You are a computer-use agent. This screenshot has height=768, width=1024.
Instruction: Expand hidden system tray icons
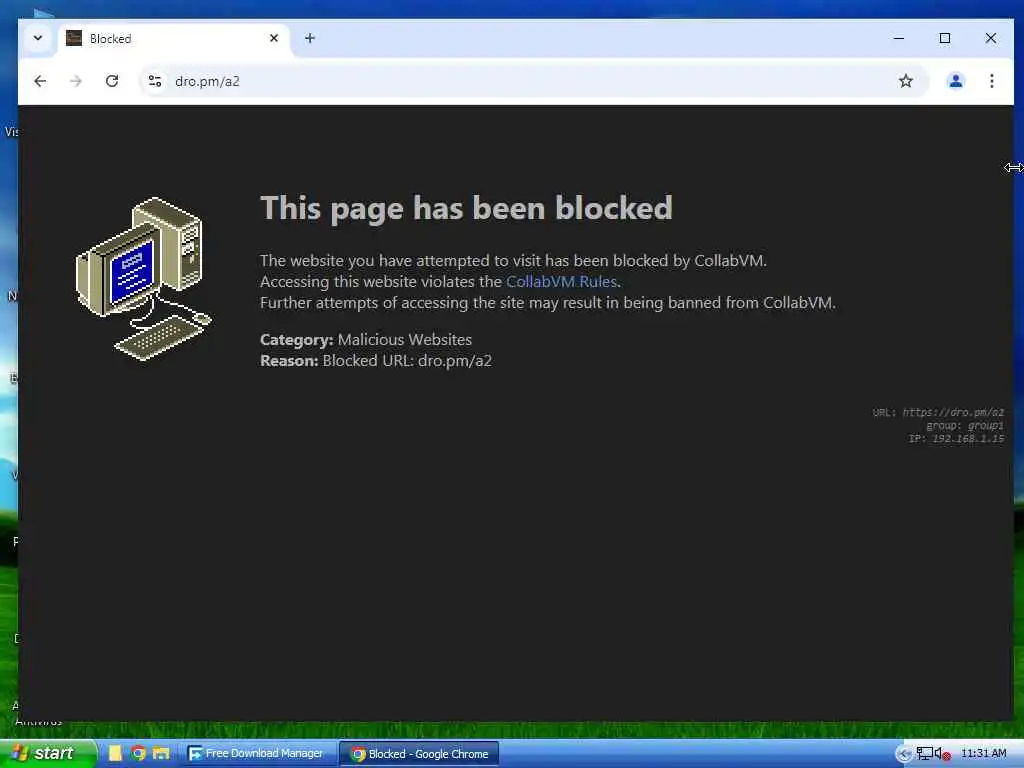[x=904, y=754]
